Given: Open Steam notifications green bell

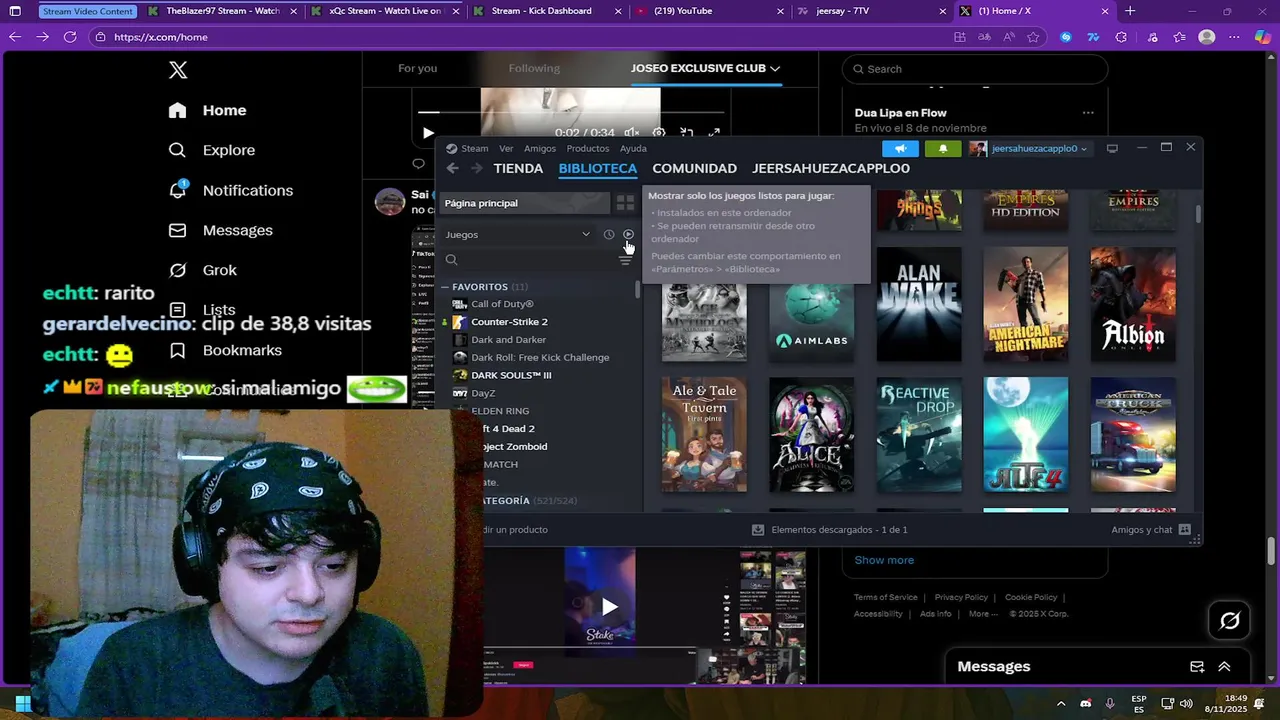Looking at the screenshot, I should [943, 148].
